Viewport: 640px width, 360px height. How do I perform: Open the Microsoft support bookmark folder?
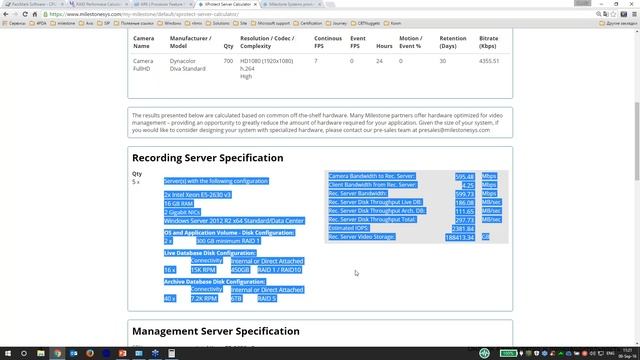[270, 23]
